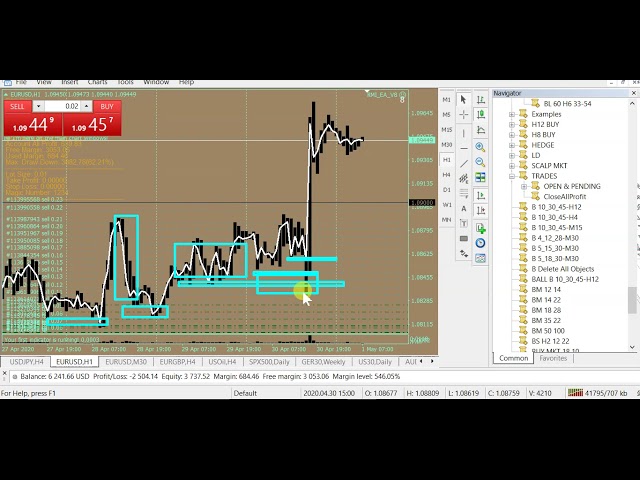Screen dimensions: 640x480
Task: Click the zoom in magnifier icon
Action: (x=481, y=146)
